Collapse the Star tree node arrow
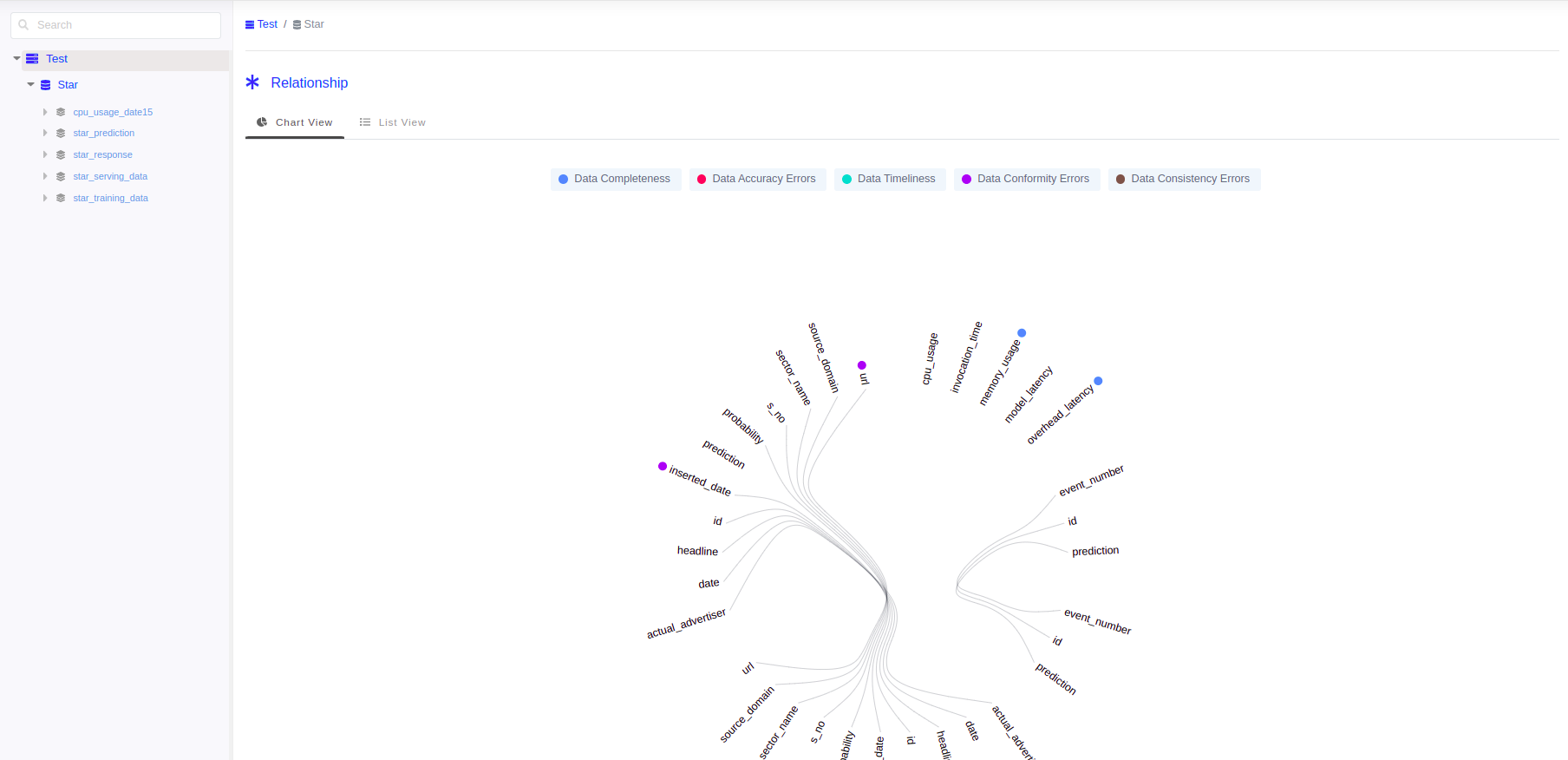Image resolution: width=1568 pixels, height=760 pixels. 30,85
